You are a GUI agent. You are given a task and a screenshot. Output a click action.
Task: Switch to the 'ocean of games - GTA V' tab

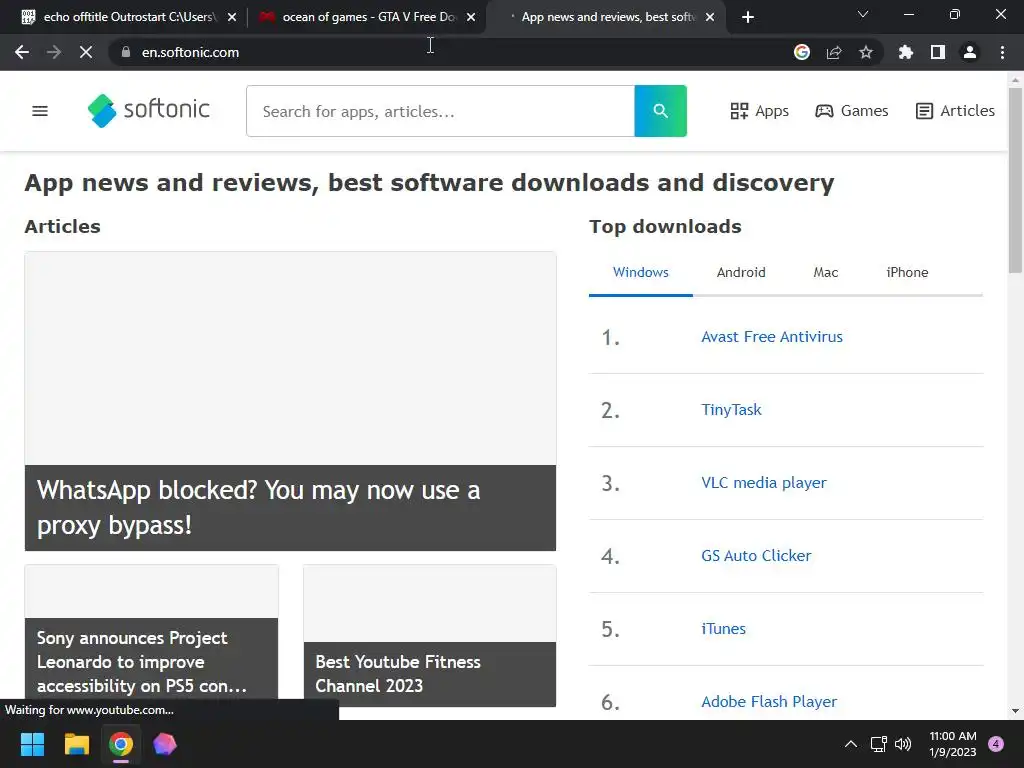pos(366,17)
